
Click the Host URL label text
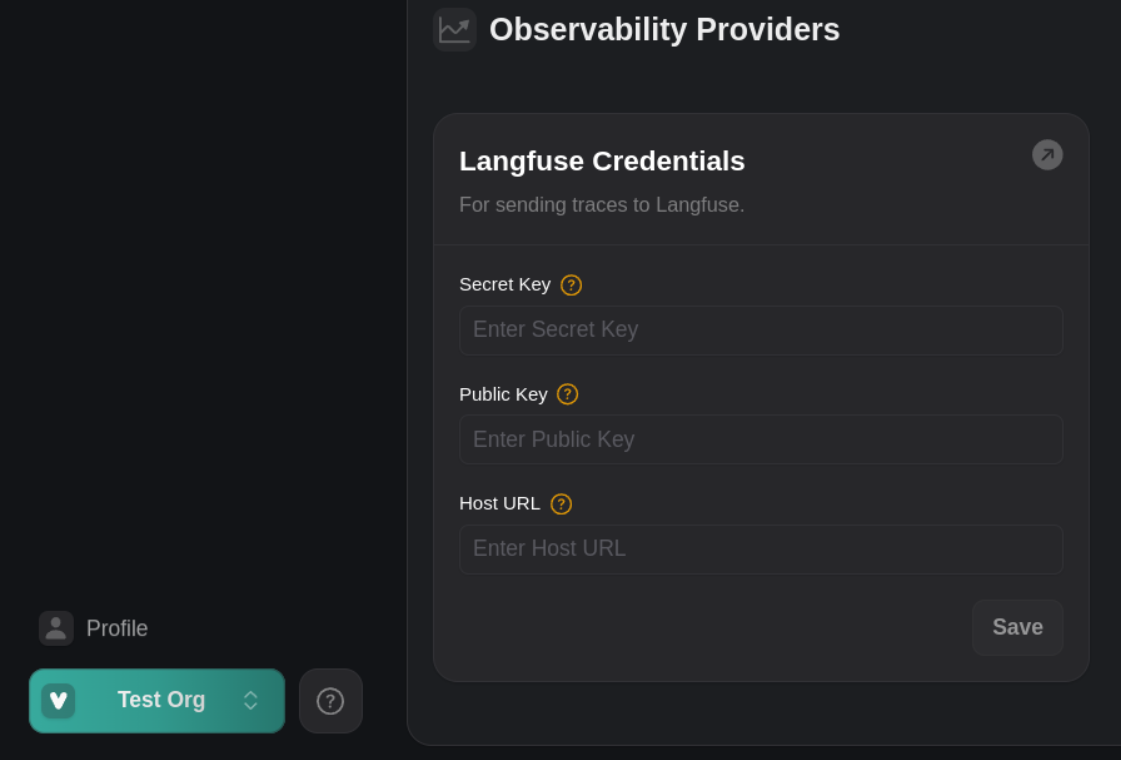pos(499,503)
